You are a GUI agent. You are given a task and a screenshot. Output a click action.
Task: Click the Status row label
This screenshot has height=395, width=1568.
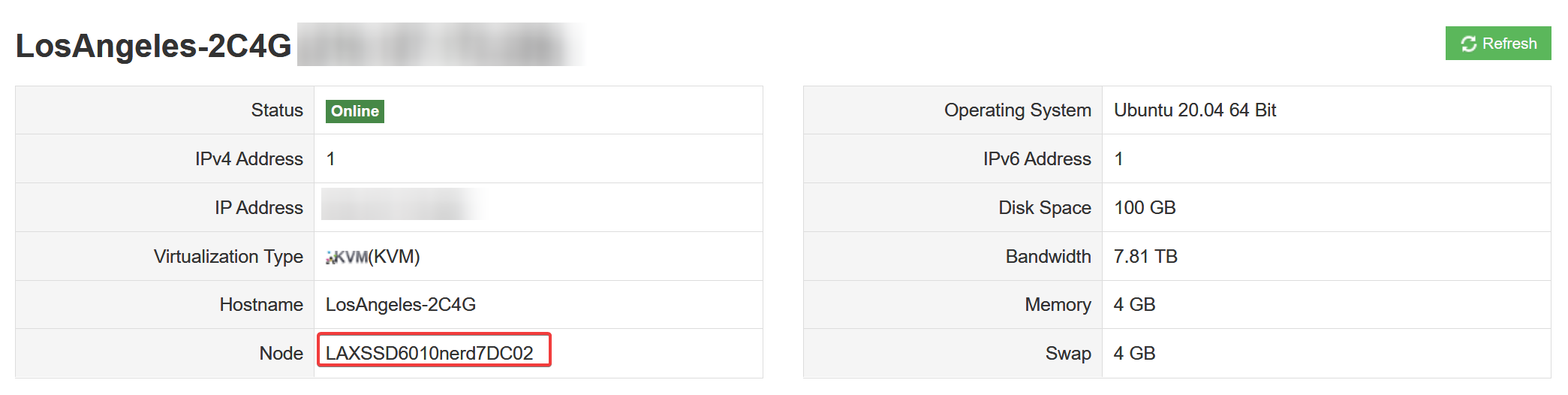[277, 110]
